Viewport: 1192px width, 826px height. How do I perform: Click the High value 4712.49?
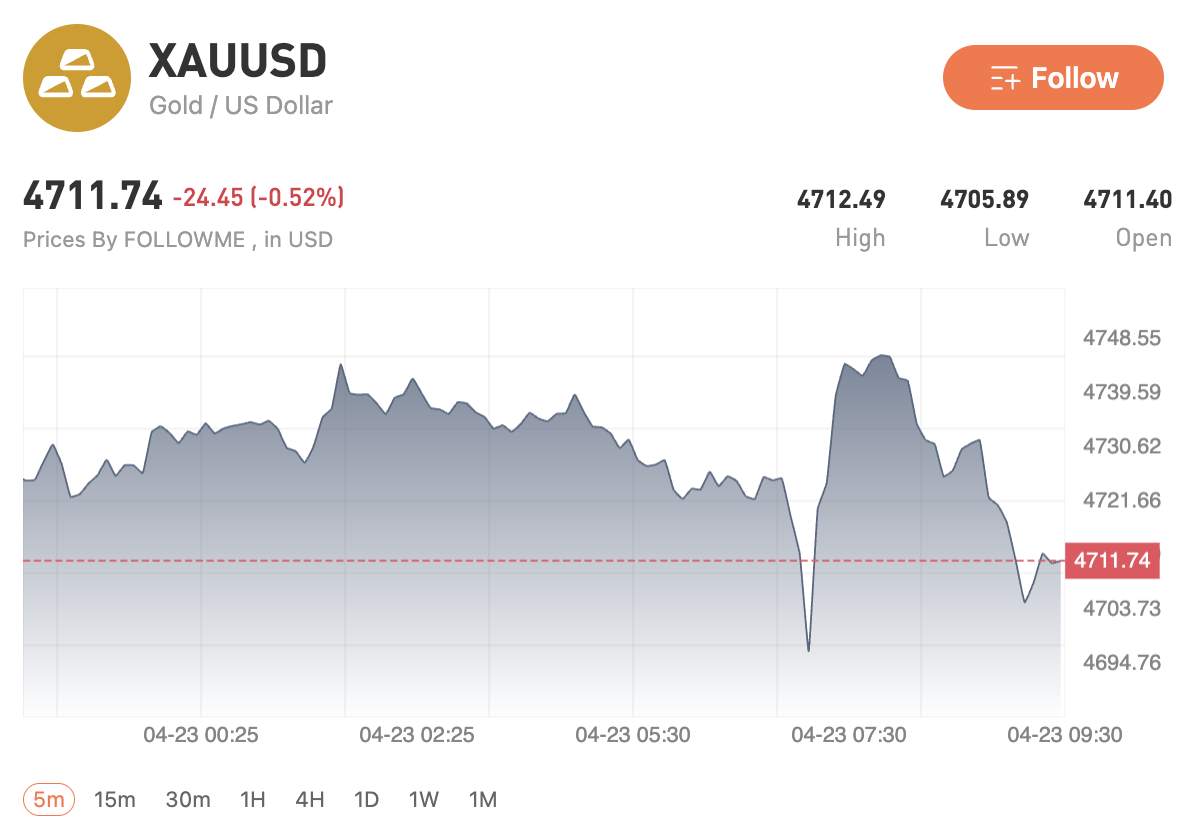(x=842, y=200)
